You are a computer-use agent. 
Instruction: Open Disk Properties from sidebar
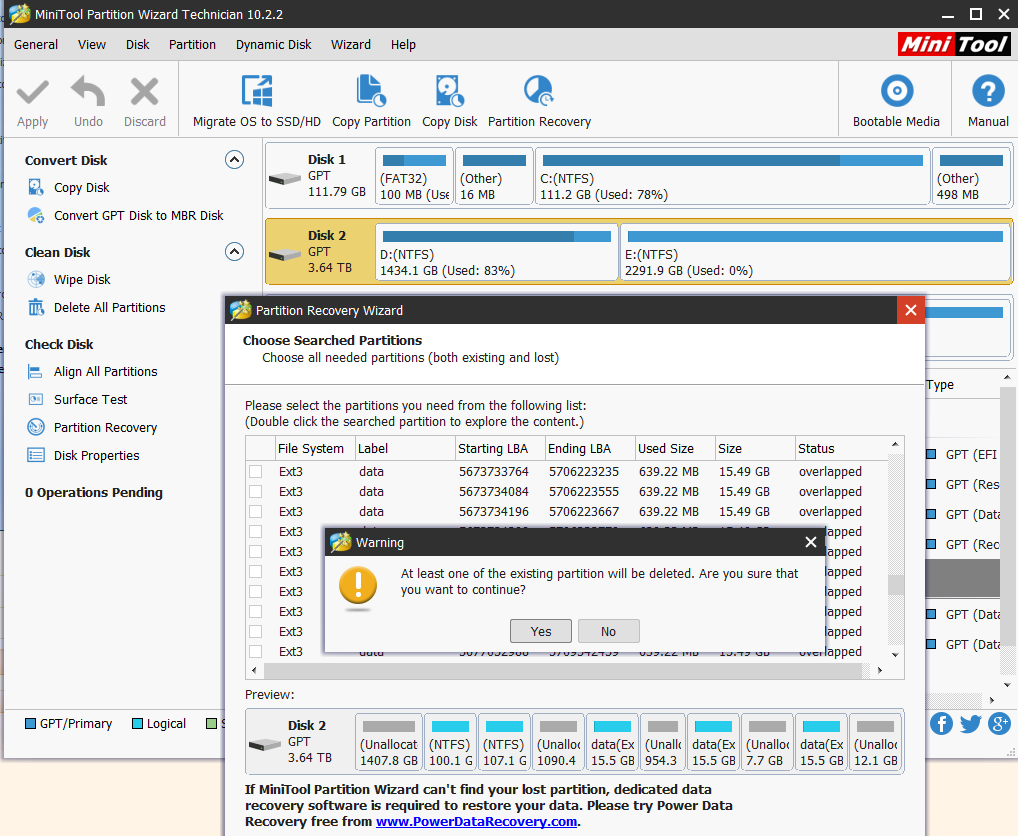pyautogui.click(x=96, y=456)
